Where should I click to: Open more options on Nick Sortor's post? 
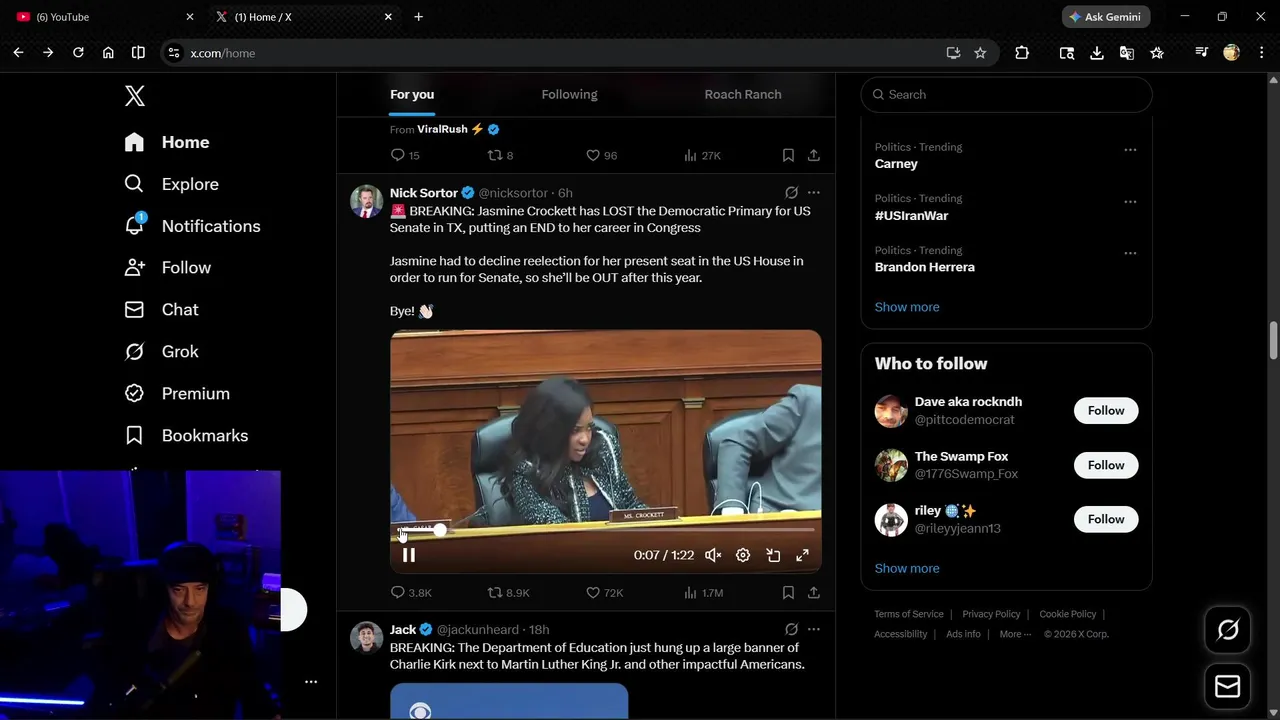[x=814, y=193]
